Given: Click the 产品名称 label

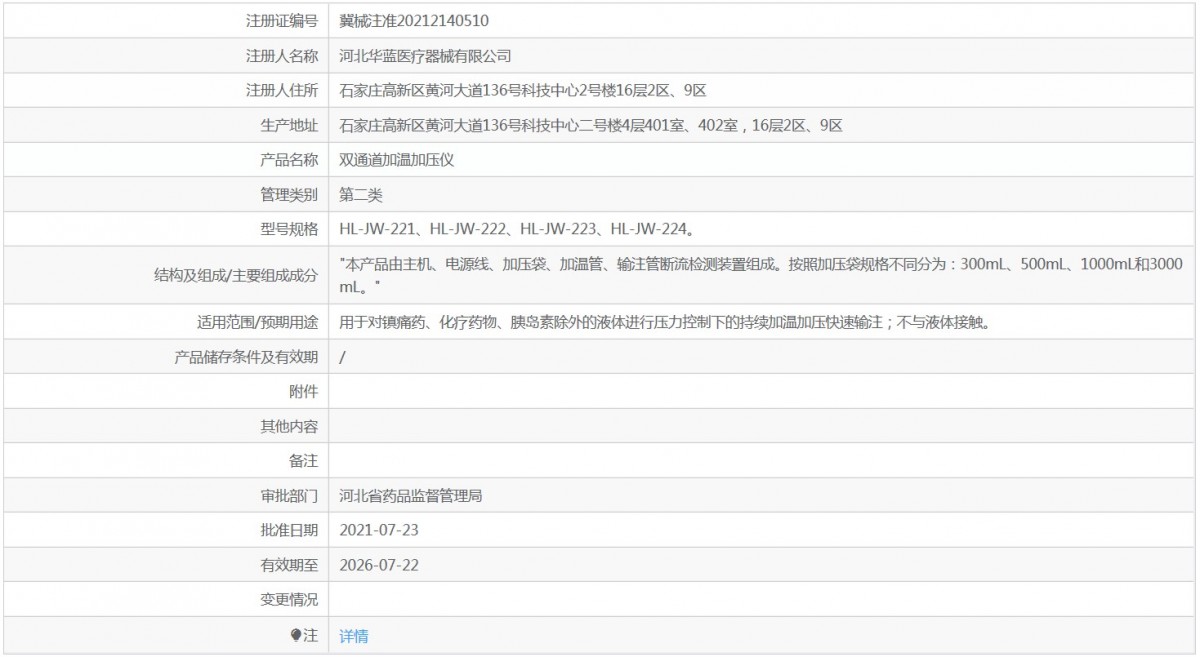Looking at the screenshot, I should [289, 160].
